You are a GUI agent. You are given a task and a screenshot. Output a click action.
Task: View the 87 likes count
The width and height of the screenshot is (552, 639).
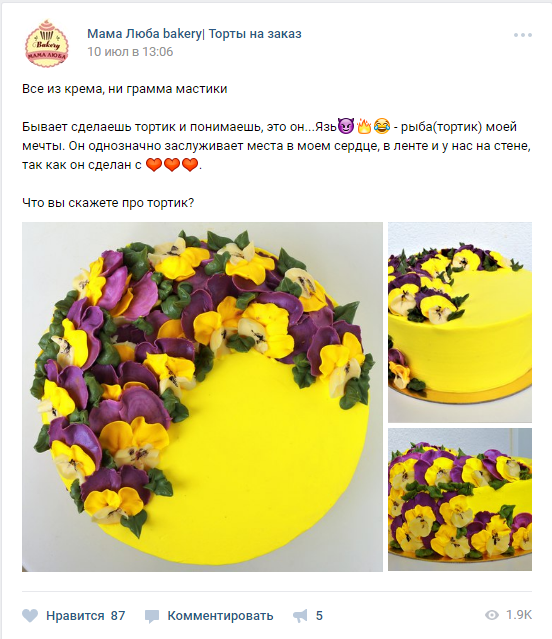pyautogui.click(x=118, y=615)
